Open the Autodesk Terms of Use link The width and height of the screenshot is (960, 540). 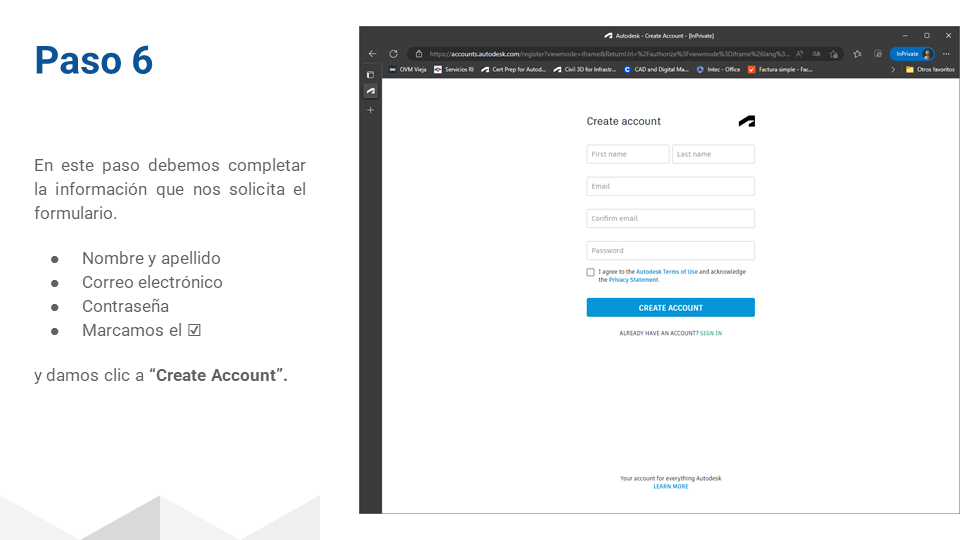coord(666,272)
